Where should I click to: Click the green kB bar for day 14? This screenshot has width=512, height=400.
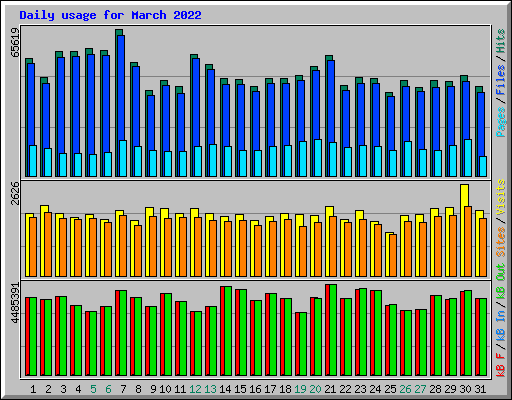point(228,331)
